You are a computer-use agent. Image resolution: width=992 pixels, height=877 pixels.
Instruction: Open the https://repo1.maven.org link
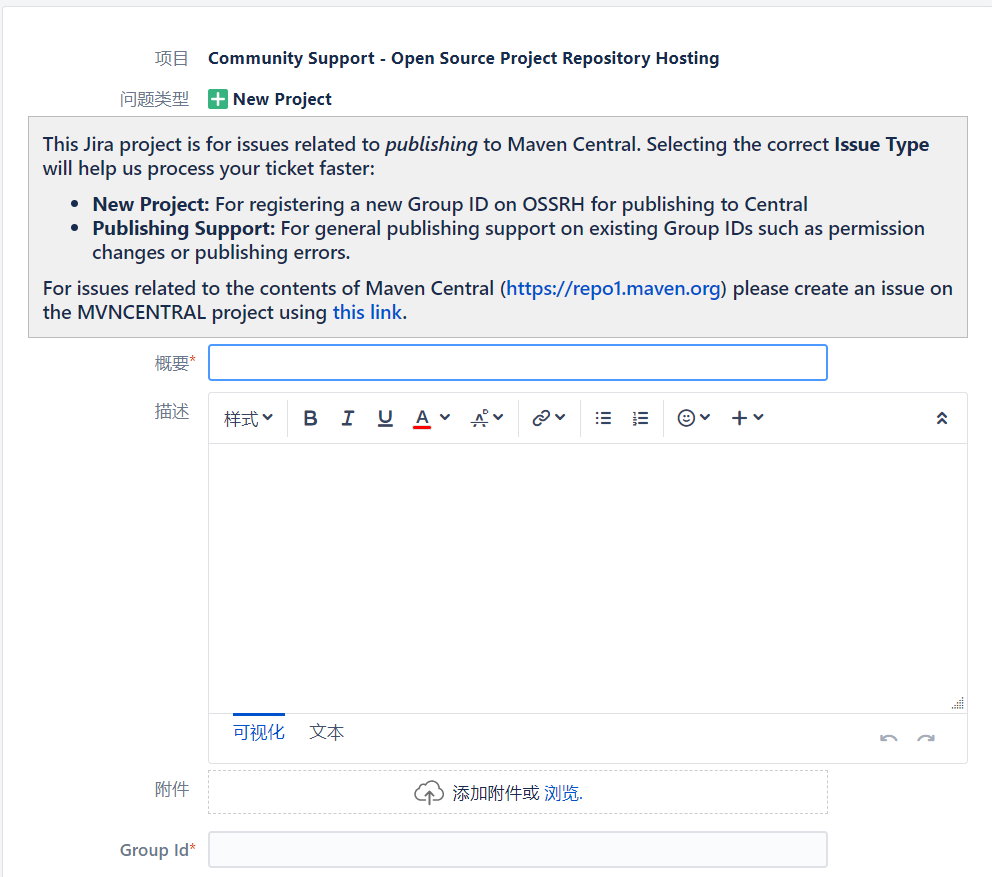pyautogui.click(x=614, y=289)
